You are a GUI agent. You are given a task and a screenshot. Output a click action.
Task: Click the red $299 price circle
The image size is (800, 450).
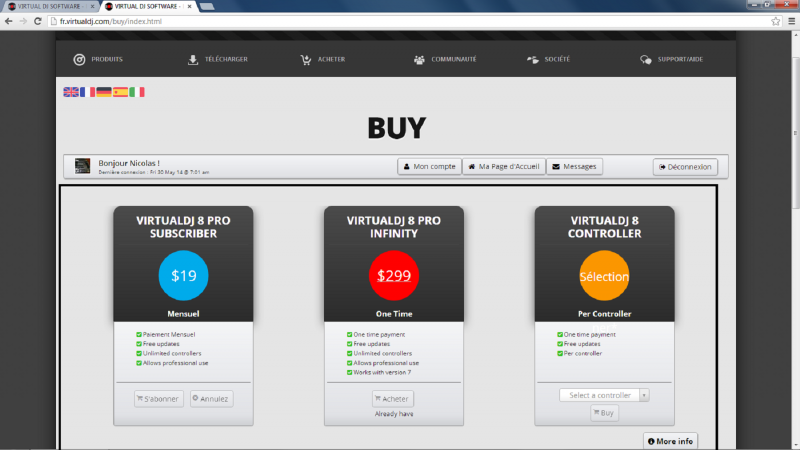[394, 276]
